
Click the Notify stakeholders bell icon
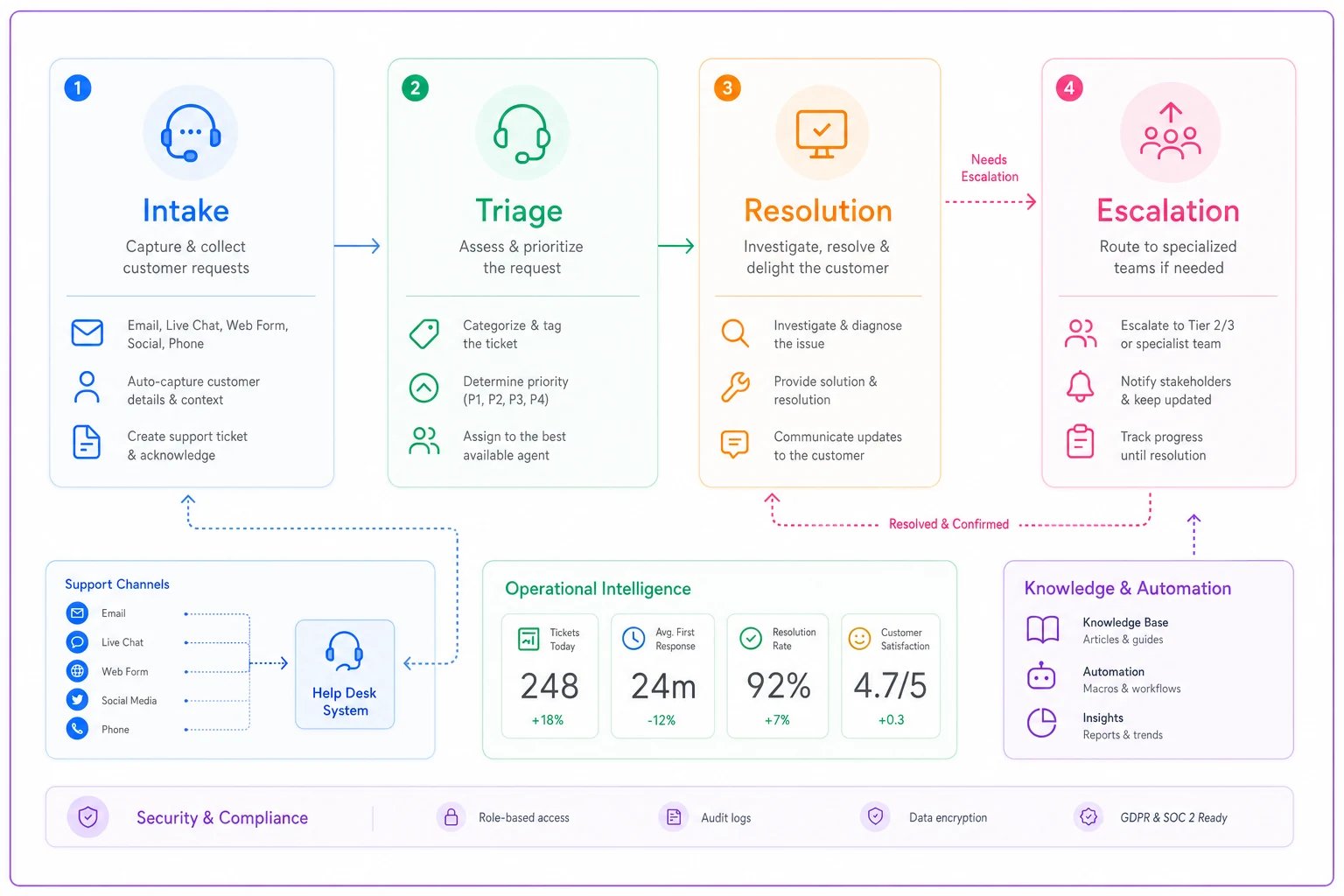pyautogui.click(x=1081, y=387)
